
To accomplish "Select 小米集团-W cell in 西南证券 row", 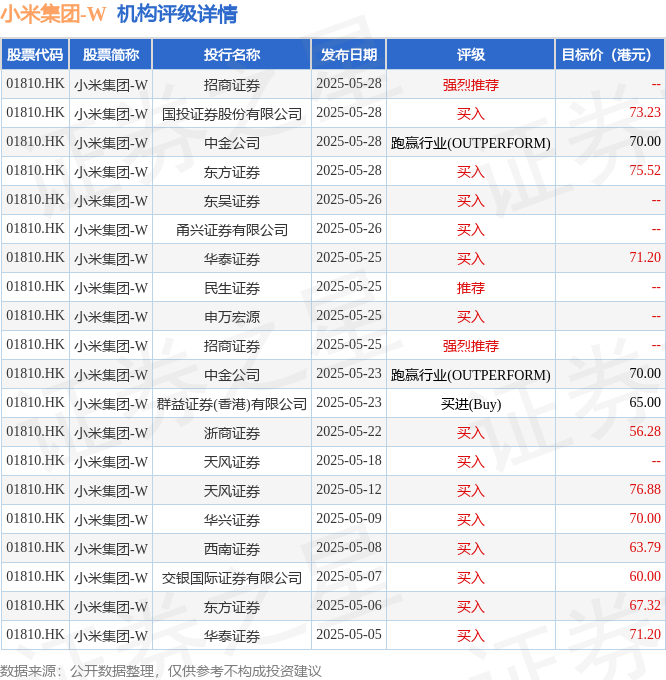I will coord(111,549).
